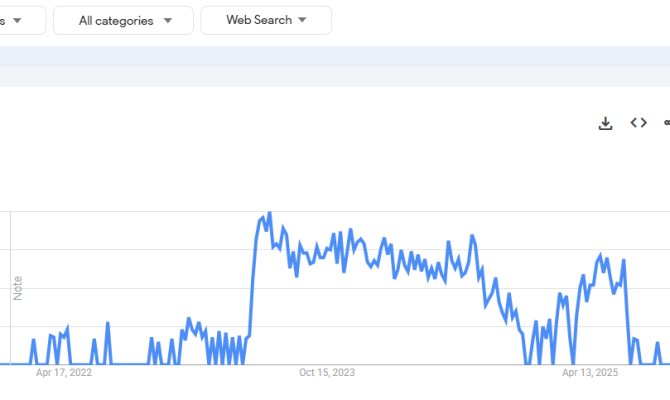Click the partially visible share icon
Screen dimensions: 670x400
(x=666, y=123)
